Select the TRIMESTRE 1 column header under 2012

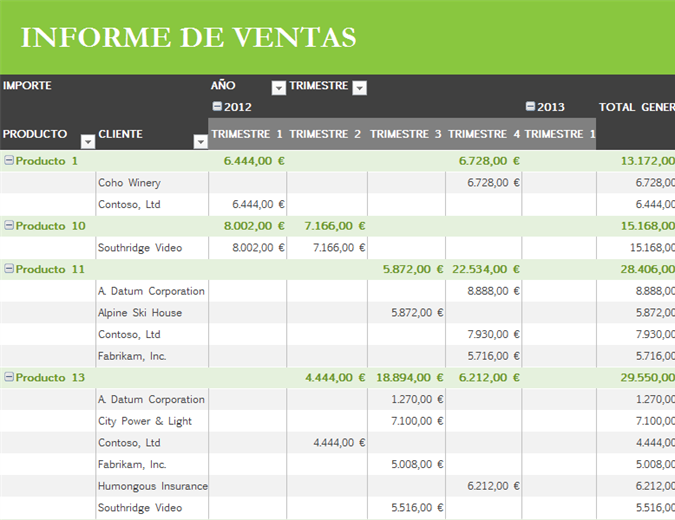(x=247, y=134)
